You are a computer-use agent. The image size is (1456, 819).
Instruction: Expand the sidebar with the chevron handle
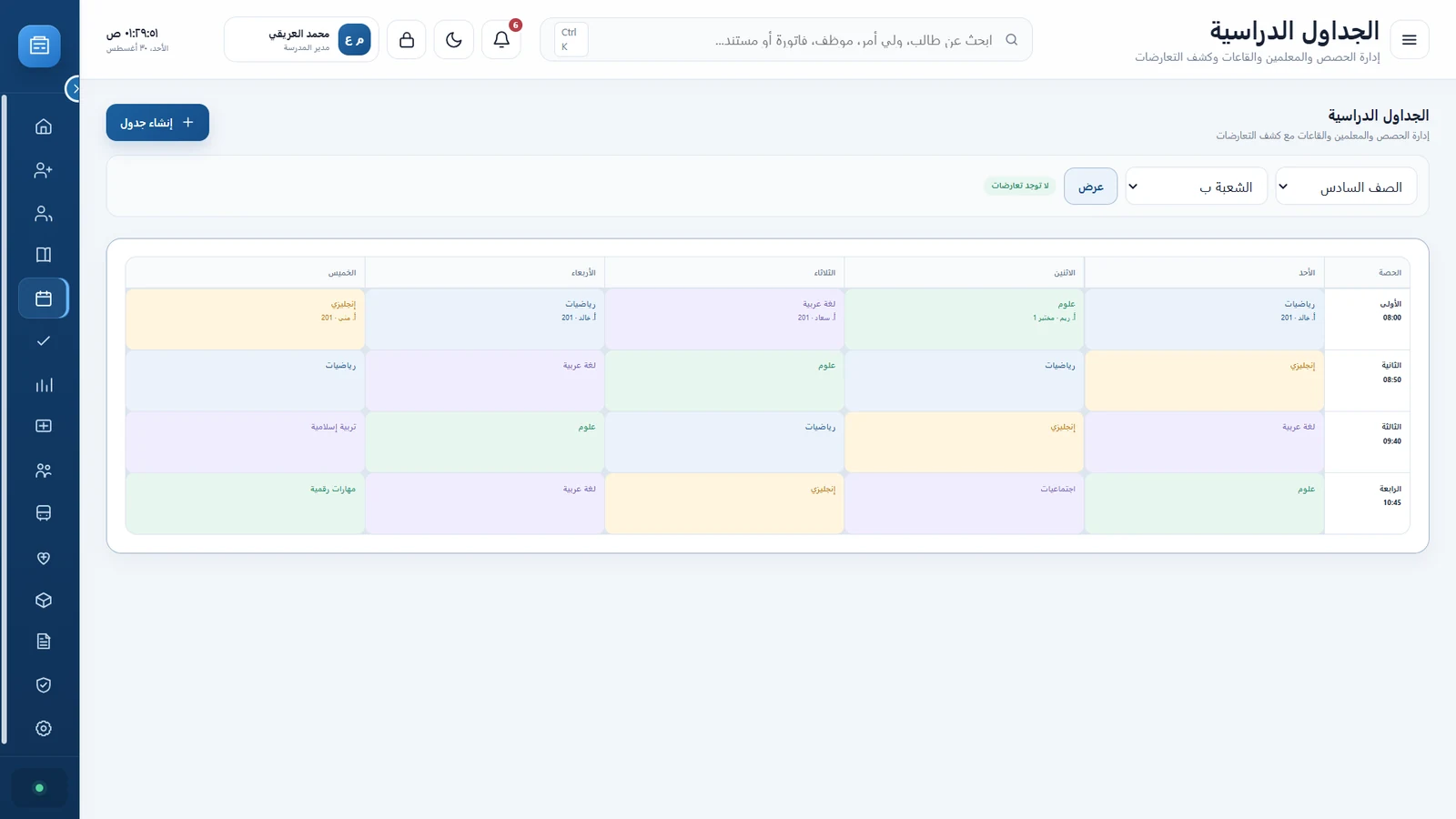click(75, 88)
